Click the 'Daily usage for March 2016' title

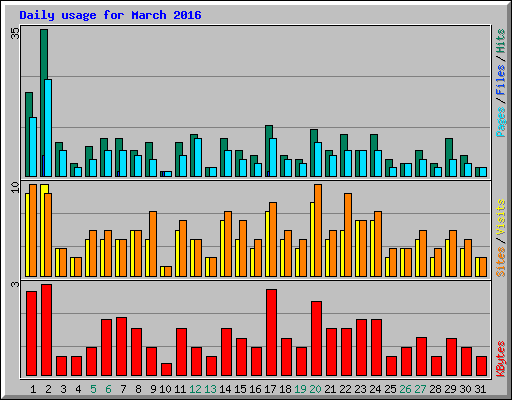click(110, 15)
